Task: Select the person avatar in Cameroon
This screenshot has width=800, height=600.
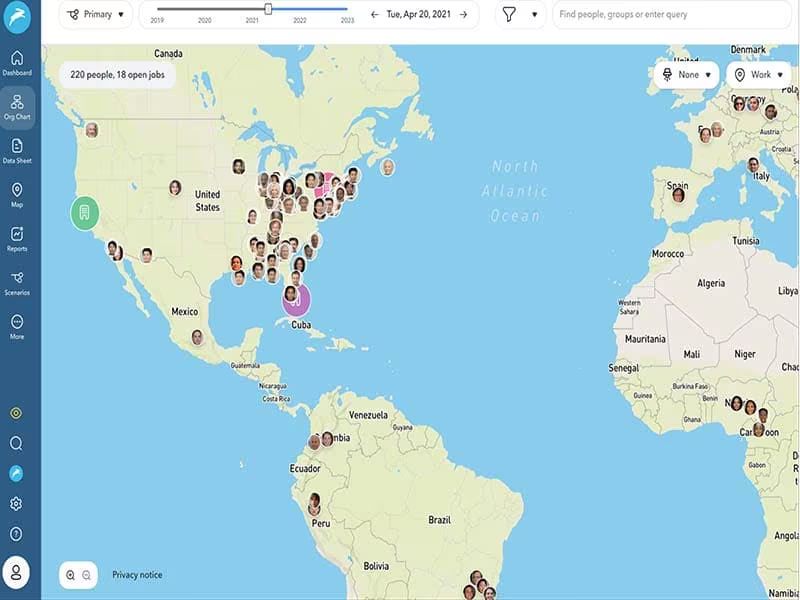Action: pos(759,430)
